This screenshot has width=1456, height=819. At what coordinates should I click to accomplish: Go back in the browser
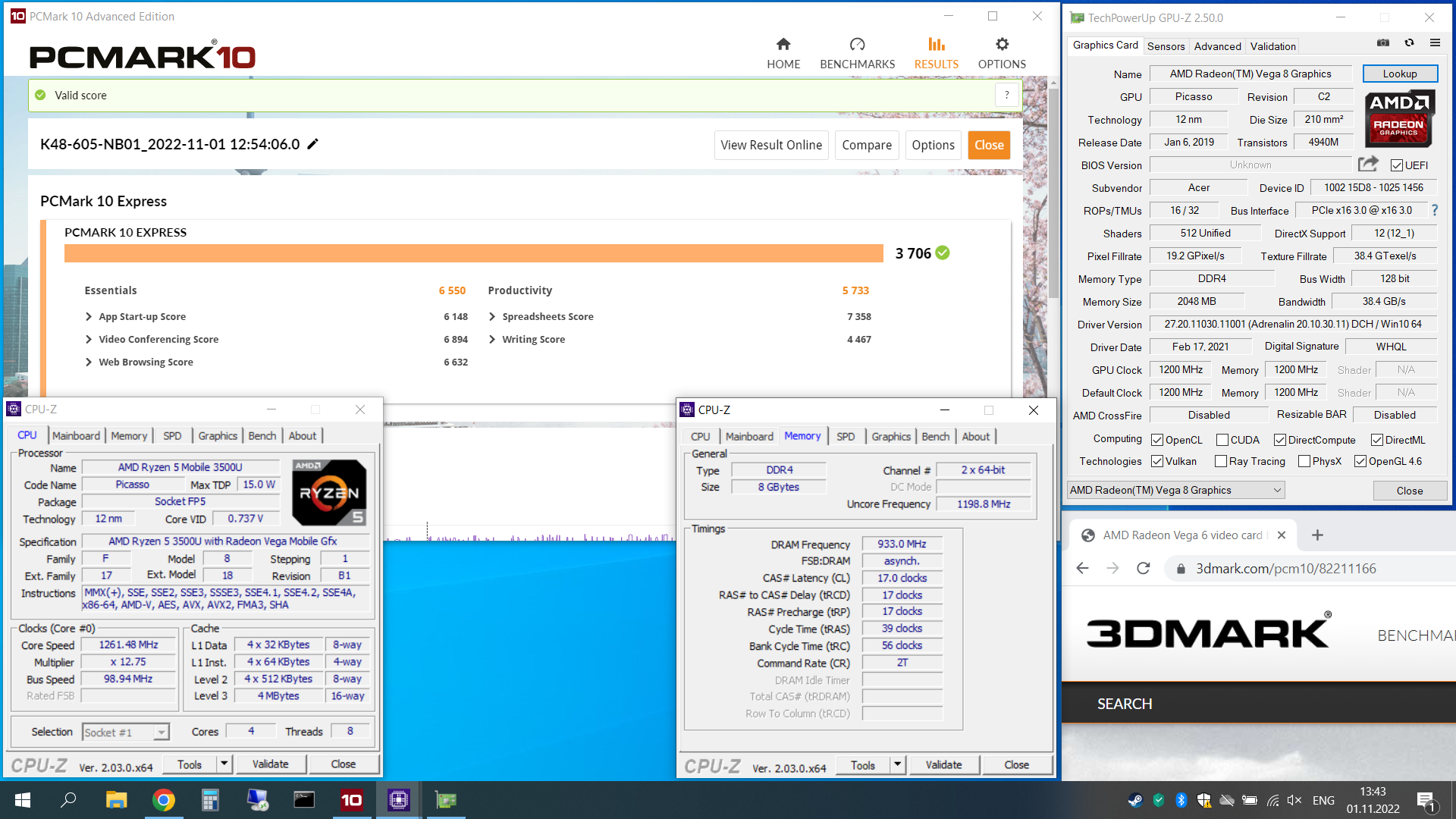1082,568
